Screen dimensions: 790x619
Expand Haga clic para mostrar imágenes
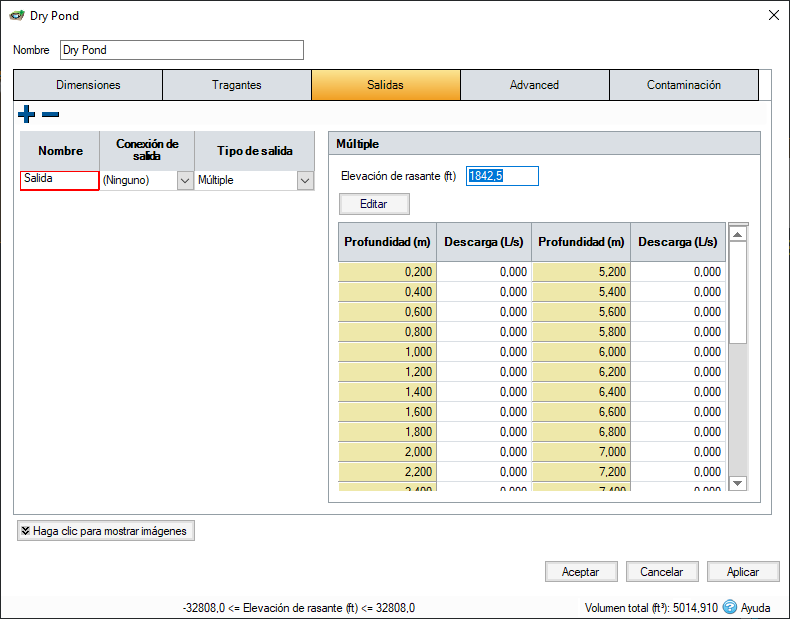click(106, 531)
